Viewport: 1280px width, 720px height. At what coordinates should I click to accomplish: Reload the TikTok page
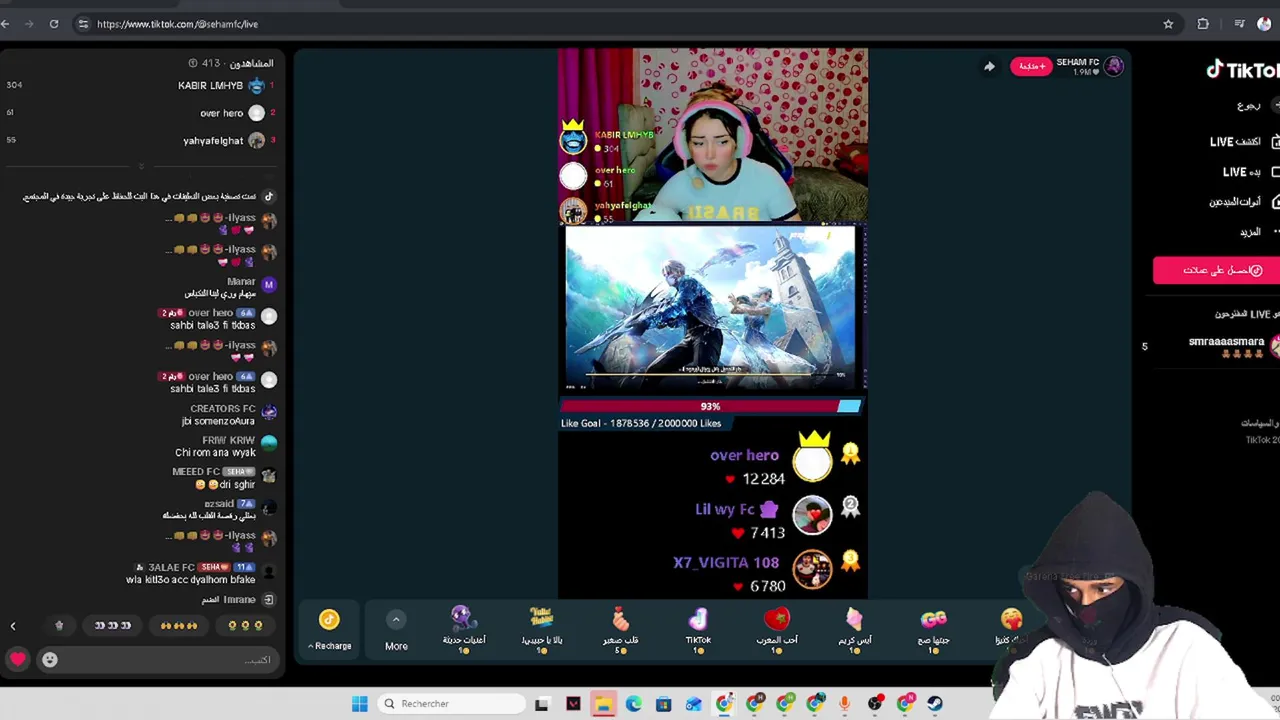tap(53, 24)
